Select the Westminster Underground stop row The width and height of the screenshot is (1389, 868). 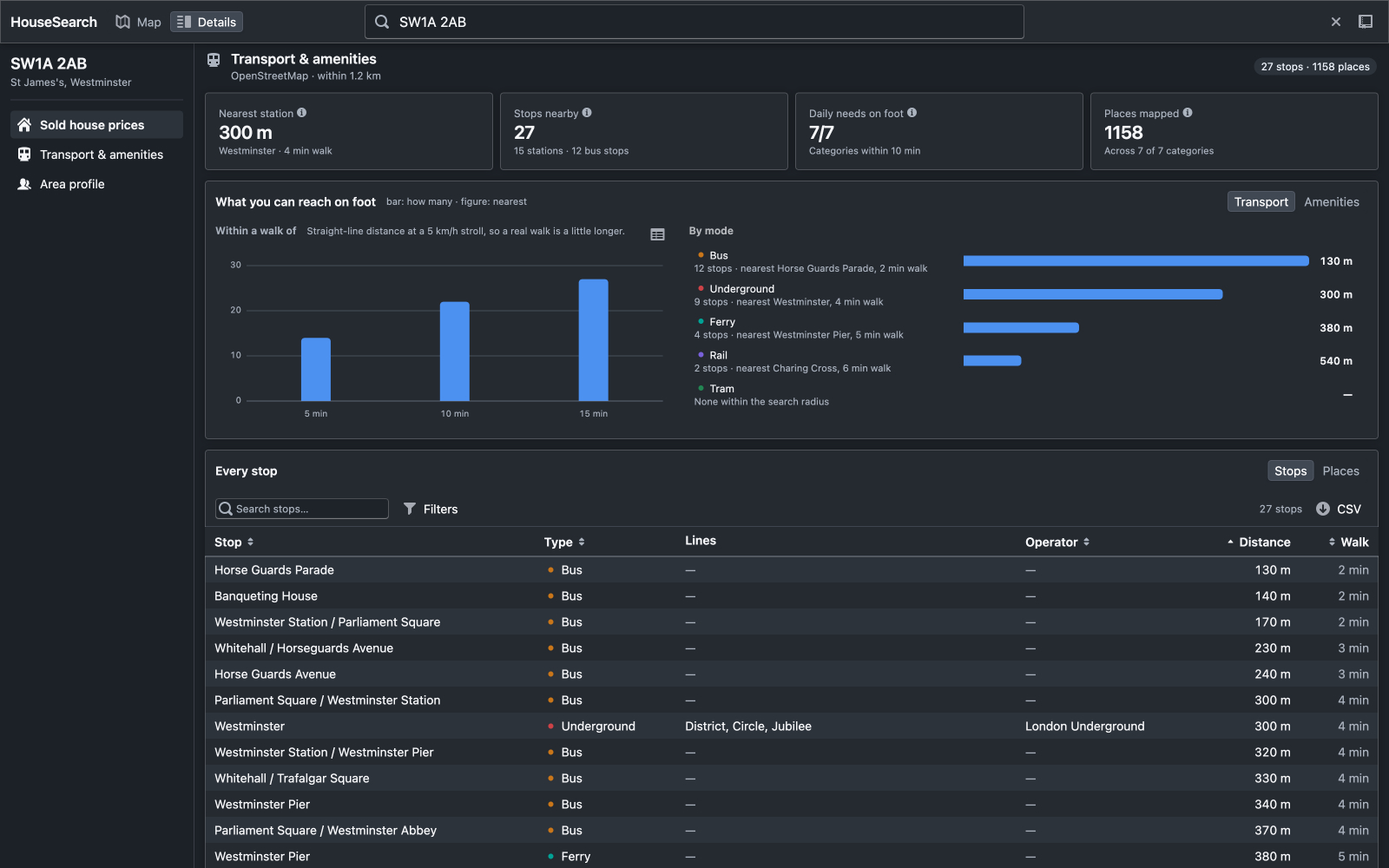[x=792, y=727]
